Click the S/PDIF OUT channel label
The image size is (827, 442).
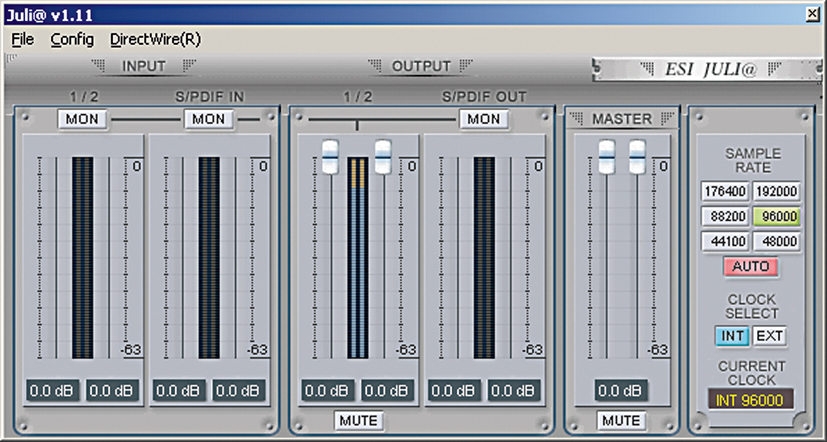(484, 97)
